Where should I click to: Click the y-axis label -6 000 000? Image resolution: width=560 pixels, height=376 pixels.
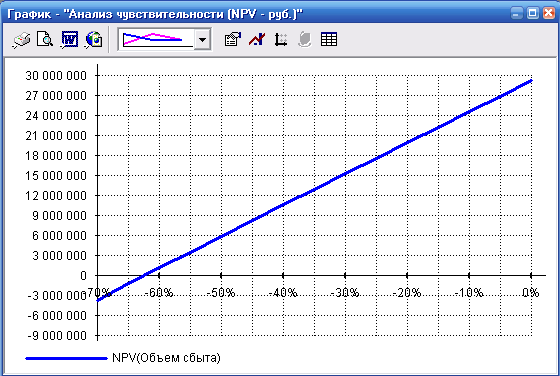tap(57, 316)
